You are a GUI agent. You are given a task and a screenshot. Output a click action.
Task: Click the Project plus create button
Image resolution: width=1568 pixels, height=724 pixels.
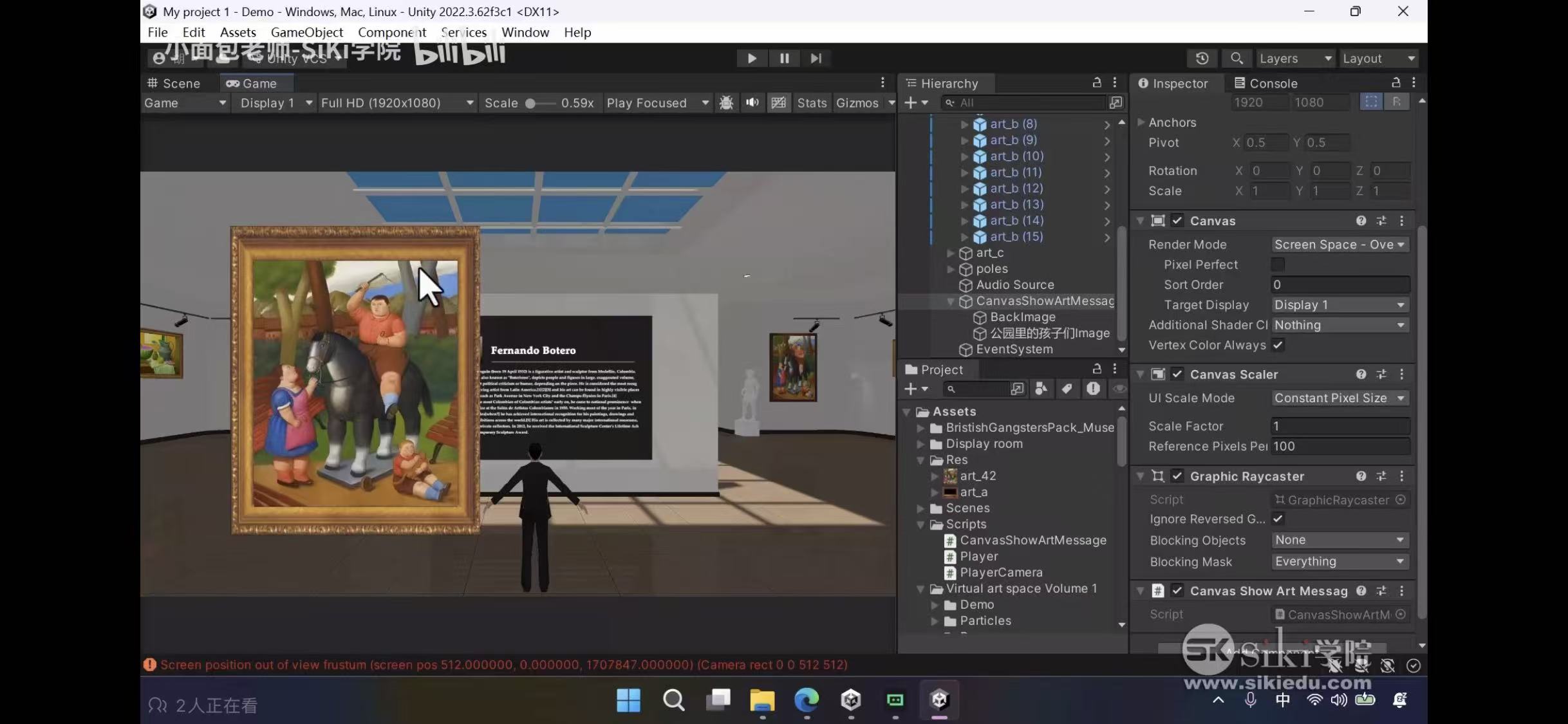point(910,389)
